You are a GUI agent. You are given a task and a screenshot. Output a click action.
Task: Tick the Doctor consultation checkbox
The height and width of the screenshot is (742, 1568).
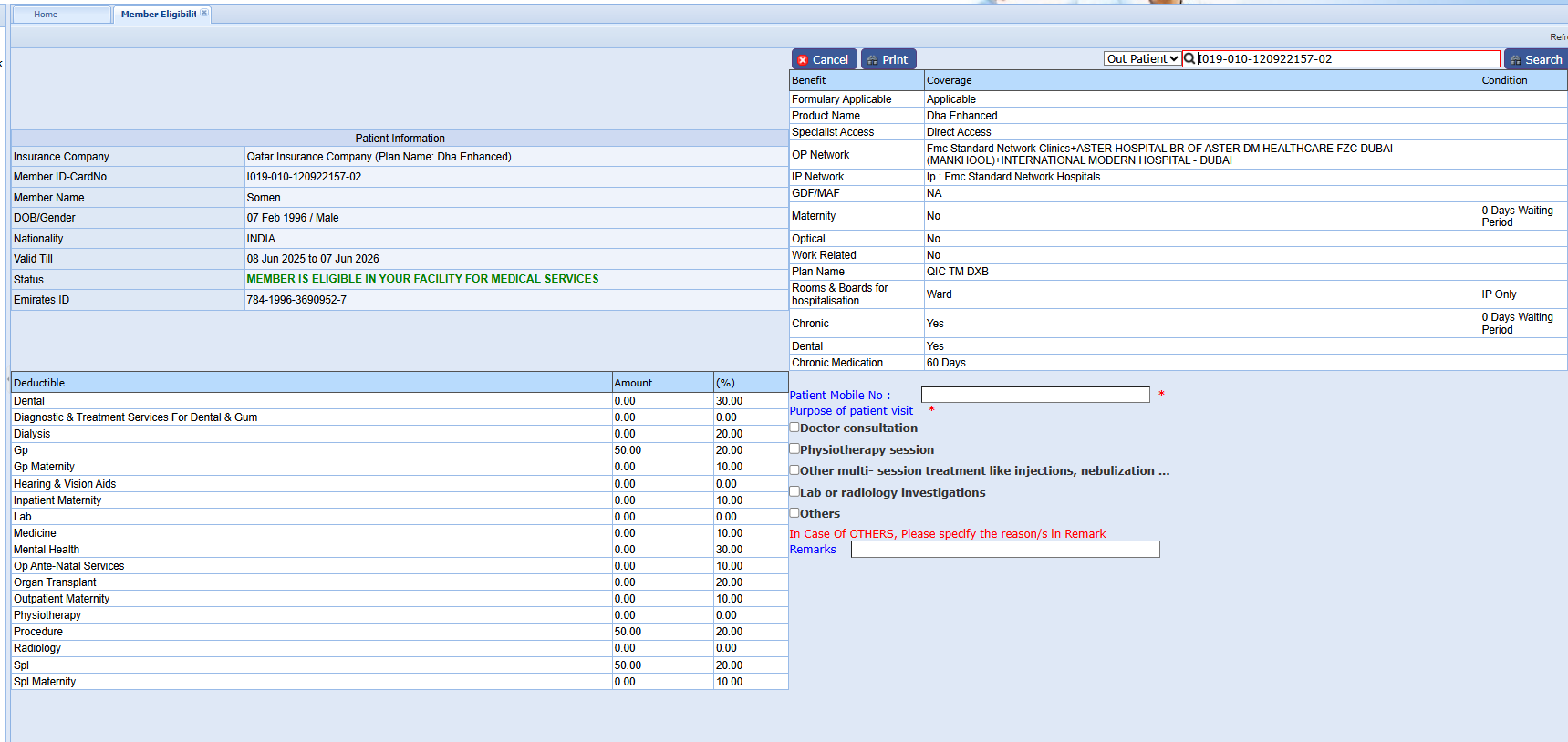click(x=794, y=428)
